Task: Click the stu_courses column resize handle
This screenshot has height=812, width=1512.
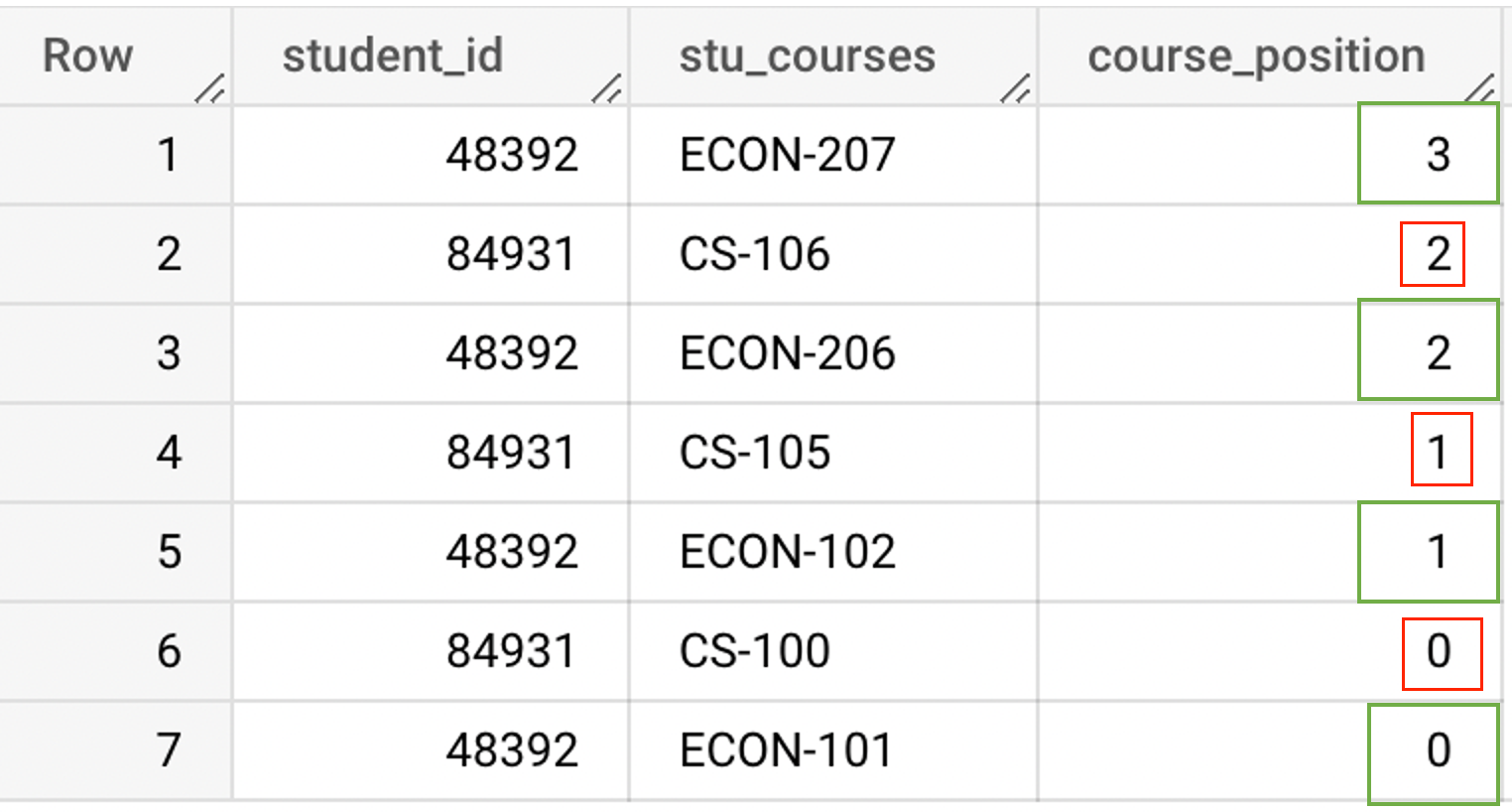Action: [x=1015, y=90]
